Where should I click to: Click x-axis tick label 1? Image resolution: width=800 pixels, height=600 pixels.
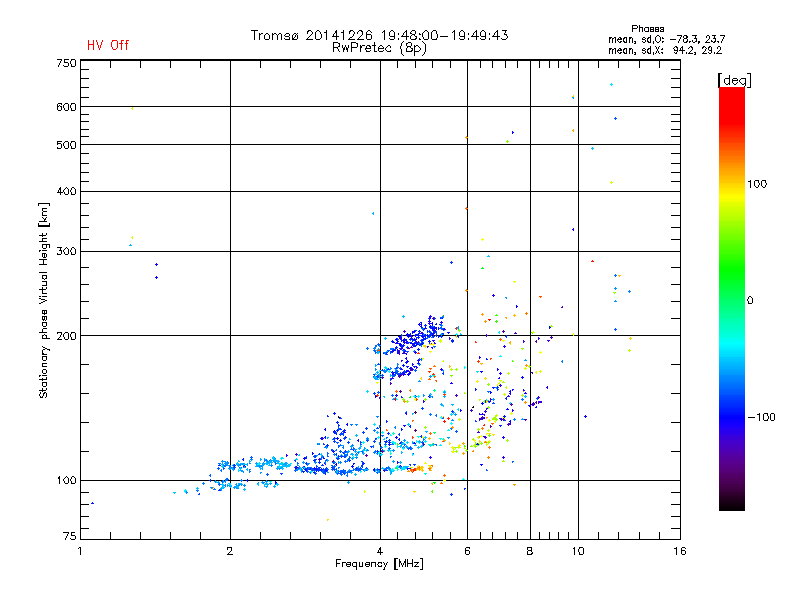[80, 551]
